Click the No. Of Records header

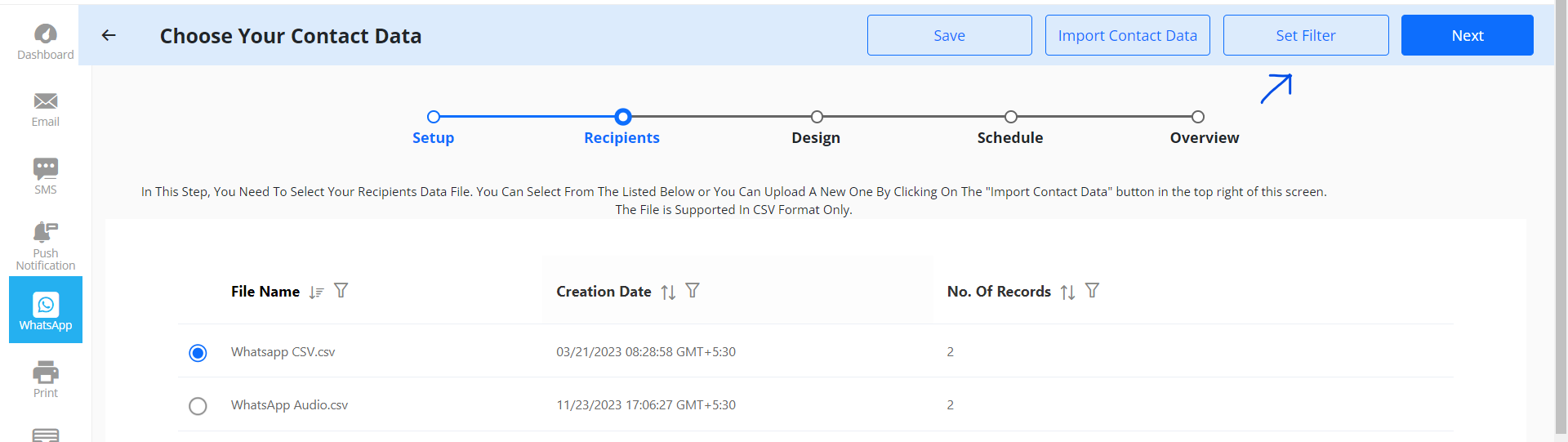tap(999, 292)
